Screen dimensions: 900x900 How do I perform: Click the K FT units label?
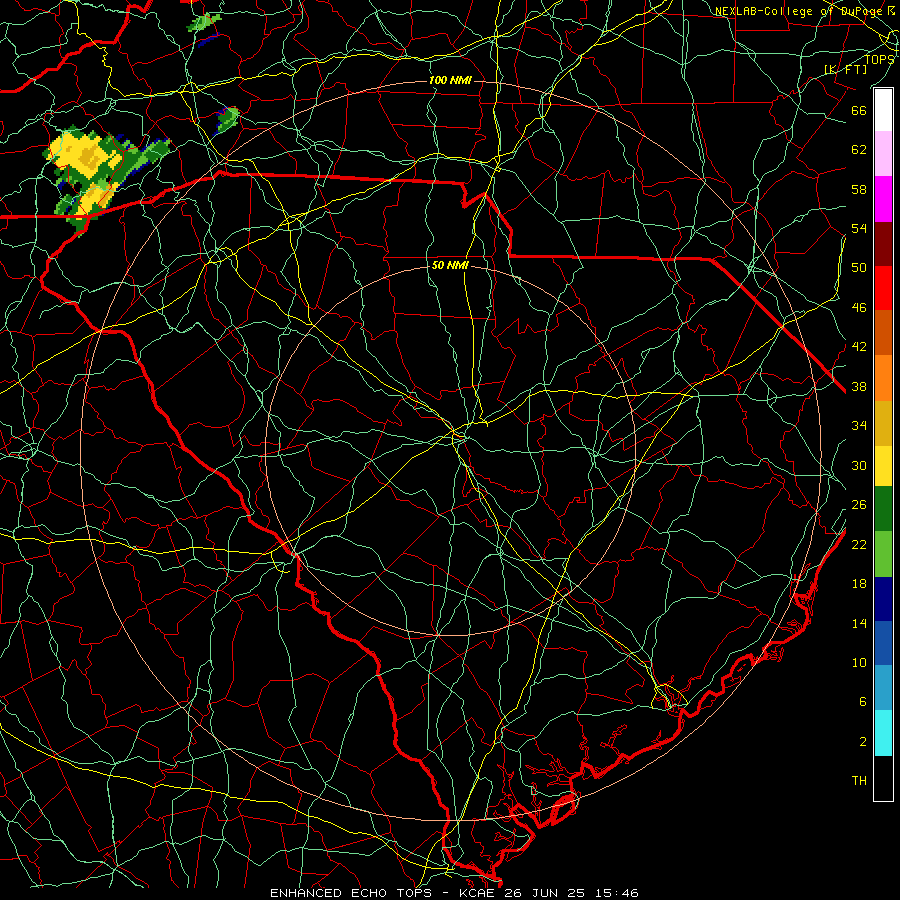click(845, 69)
